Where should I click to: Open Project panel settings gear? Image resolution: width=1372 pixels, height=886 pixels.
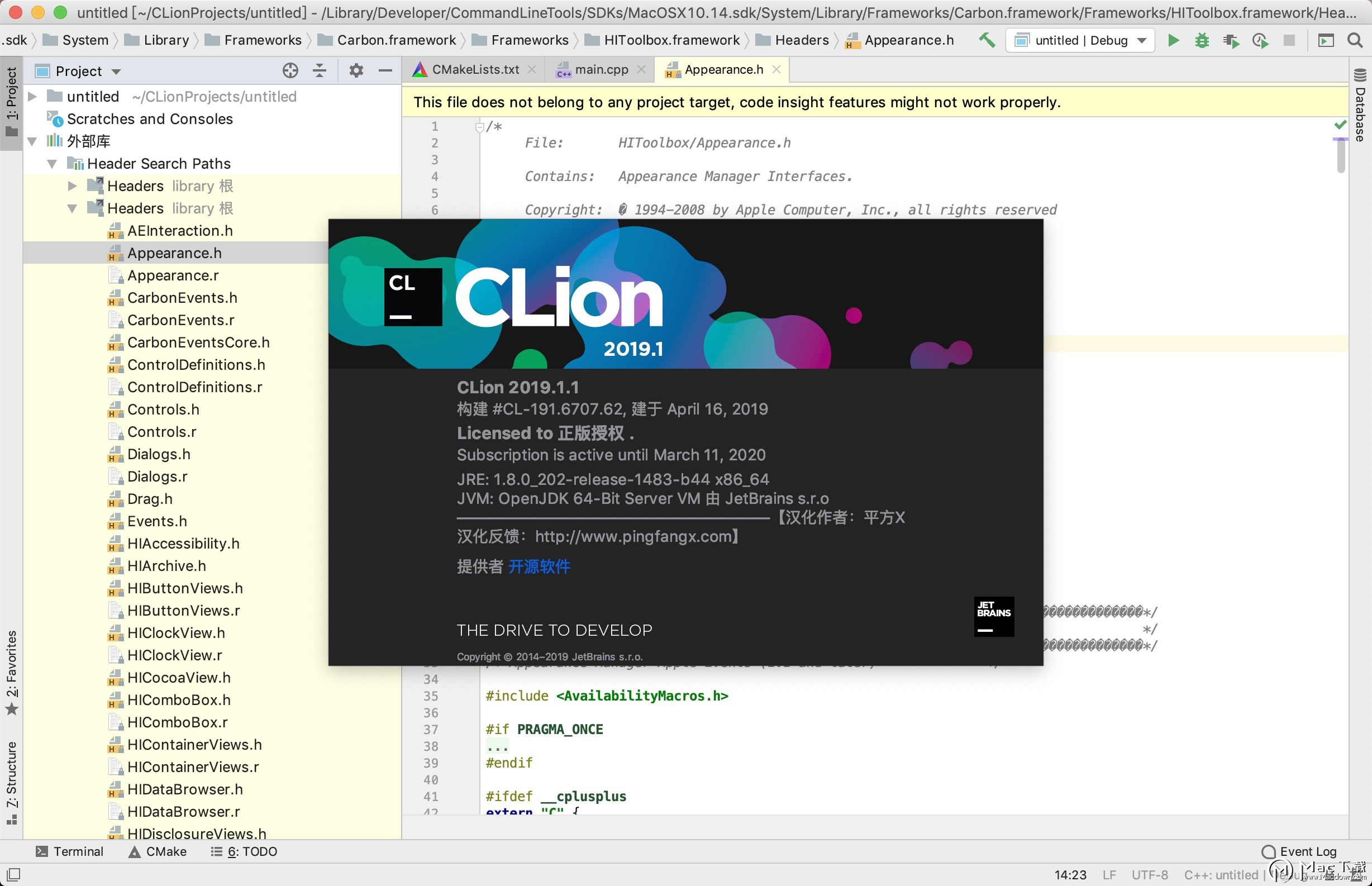pos(356,71)
